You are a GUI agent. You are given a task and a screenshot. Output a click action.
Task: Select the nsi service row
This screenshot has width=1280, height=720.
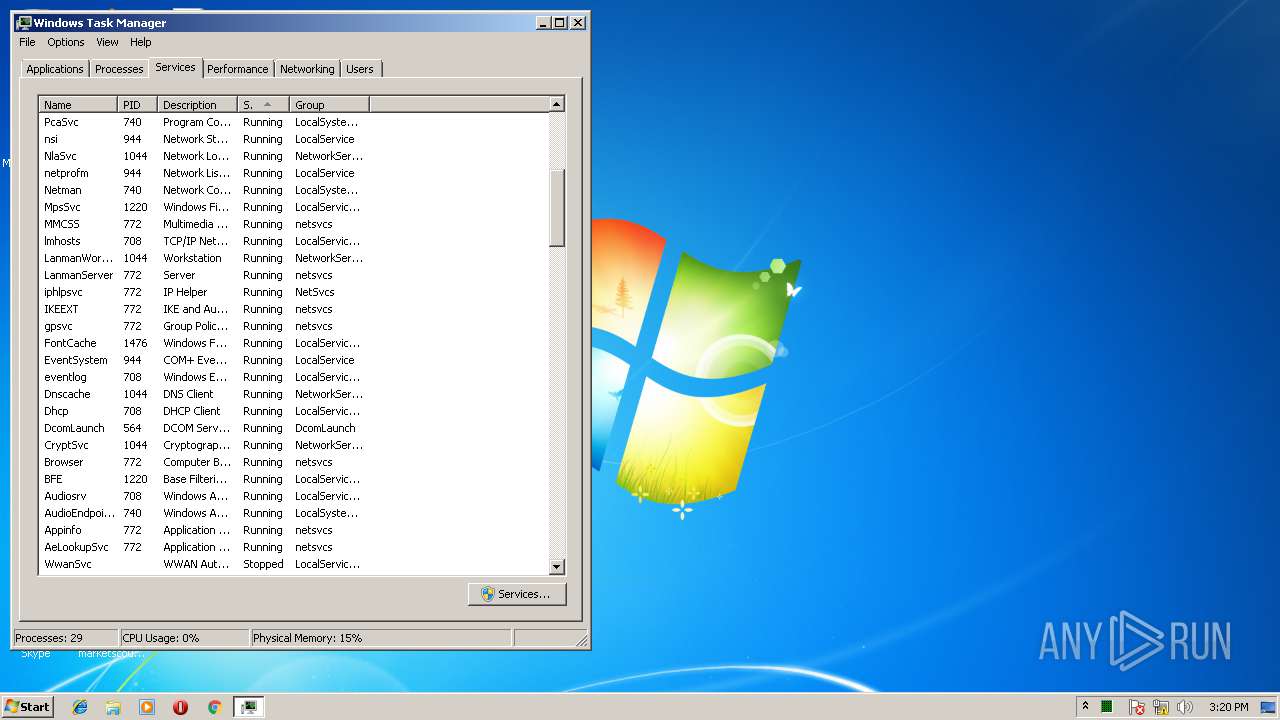294,139
